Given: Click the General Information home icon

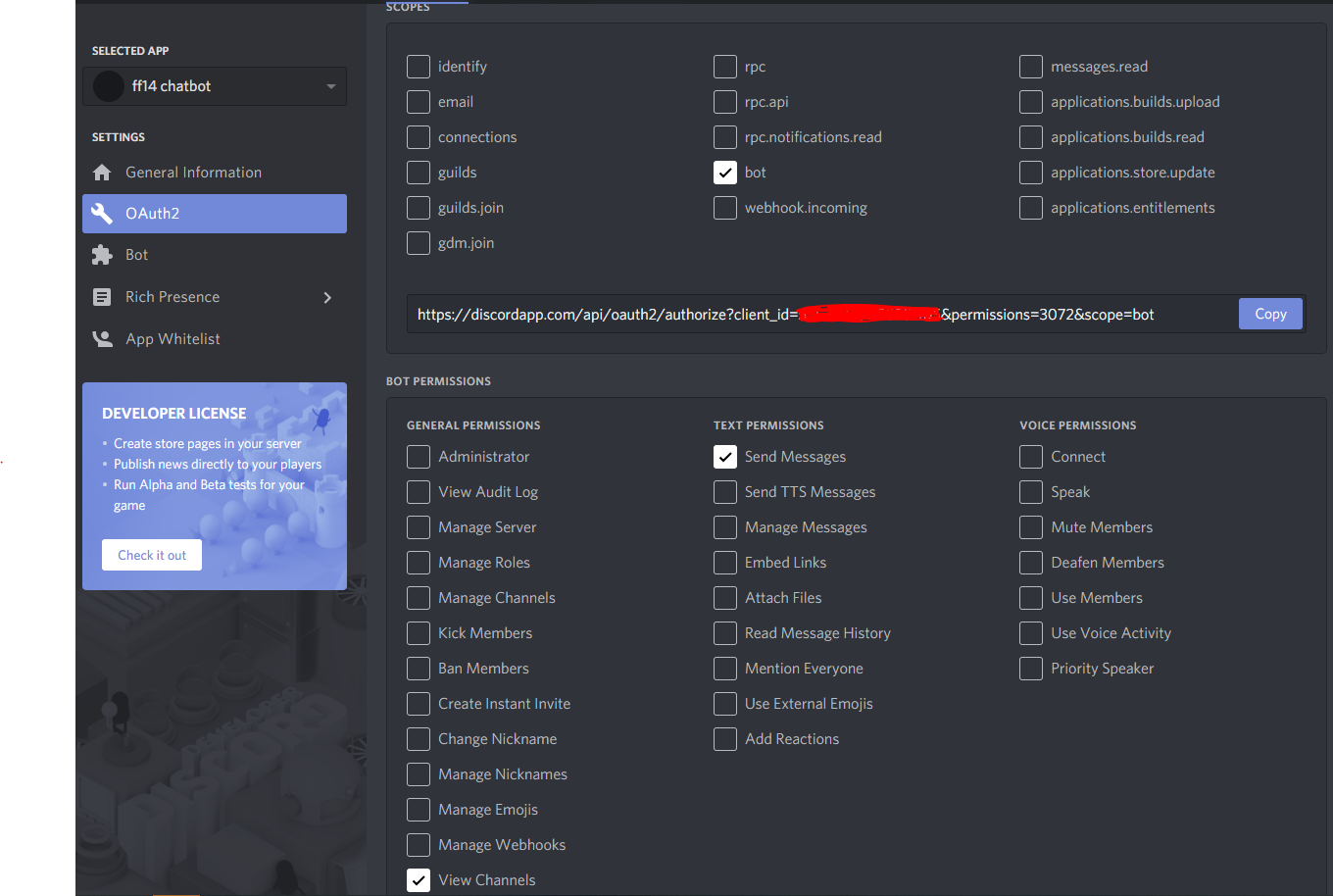Looking at the screenshot, I should point(102,173).
